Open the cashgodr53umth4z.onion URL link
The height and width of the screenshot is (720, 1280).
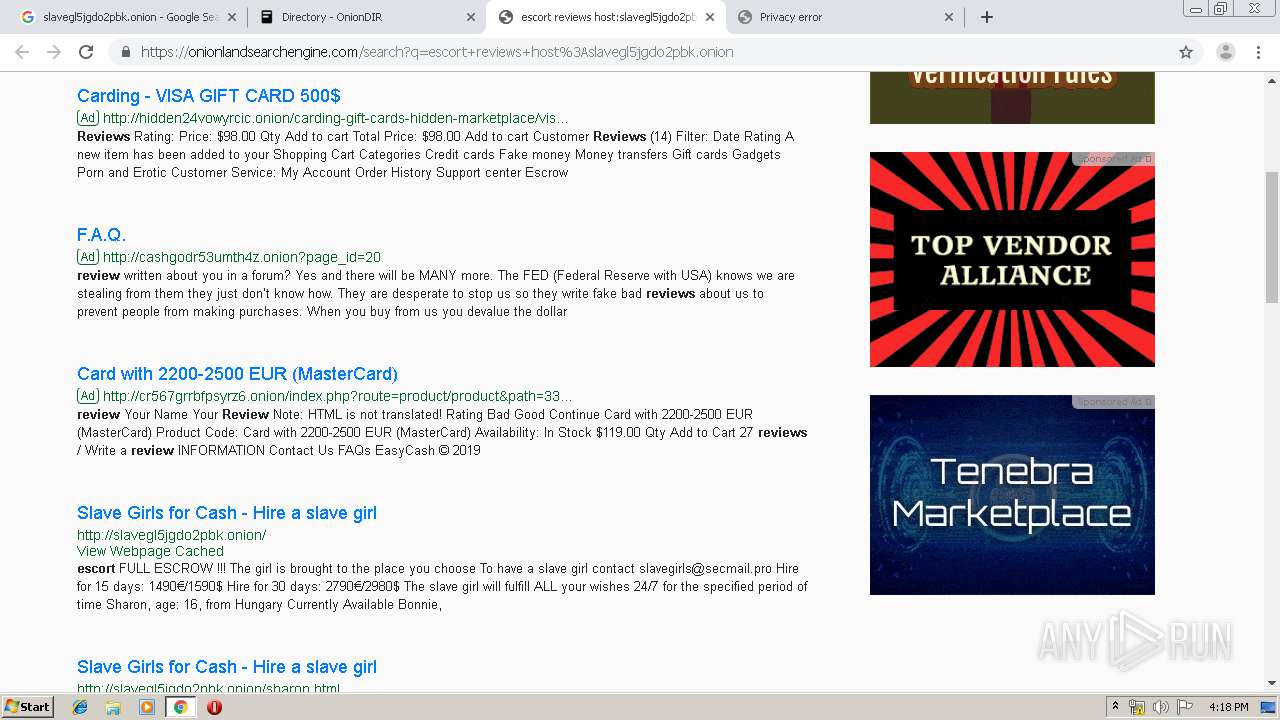point(241,257)
